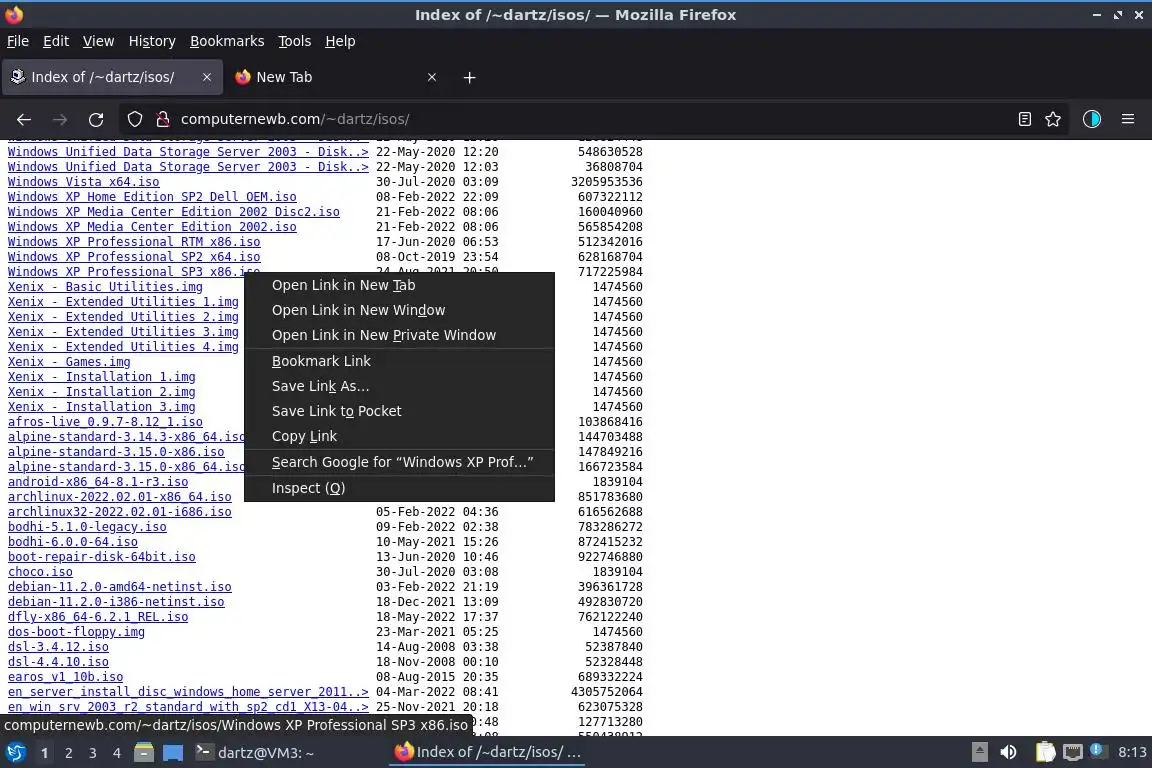This screenshot has height=768, width=1152.
Task: Open the volume control in tray
Action: point(1009,752)
